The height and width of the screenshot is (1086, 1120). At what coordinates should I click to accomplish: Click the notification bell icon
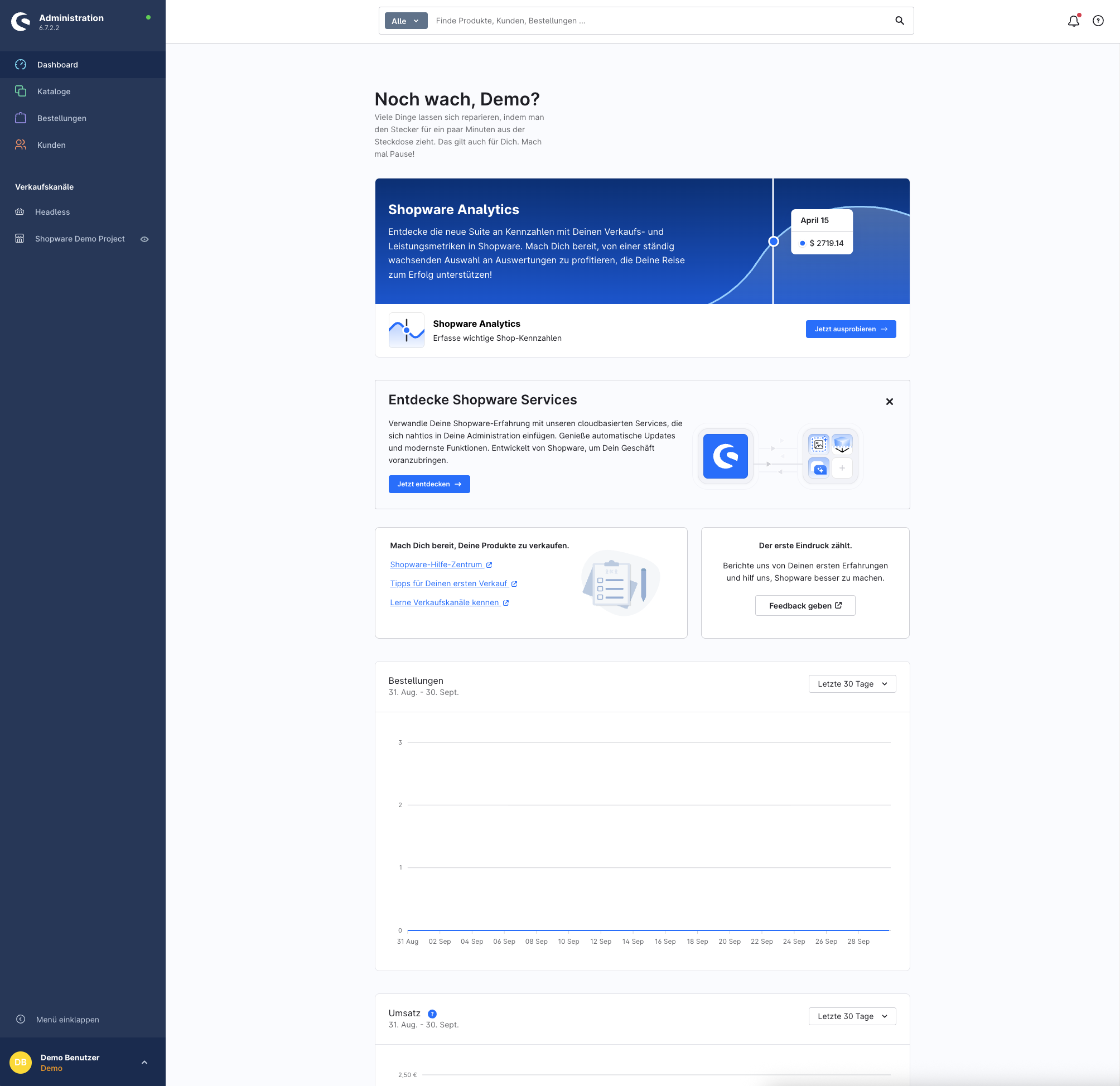pos(1073,21)
